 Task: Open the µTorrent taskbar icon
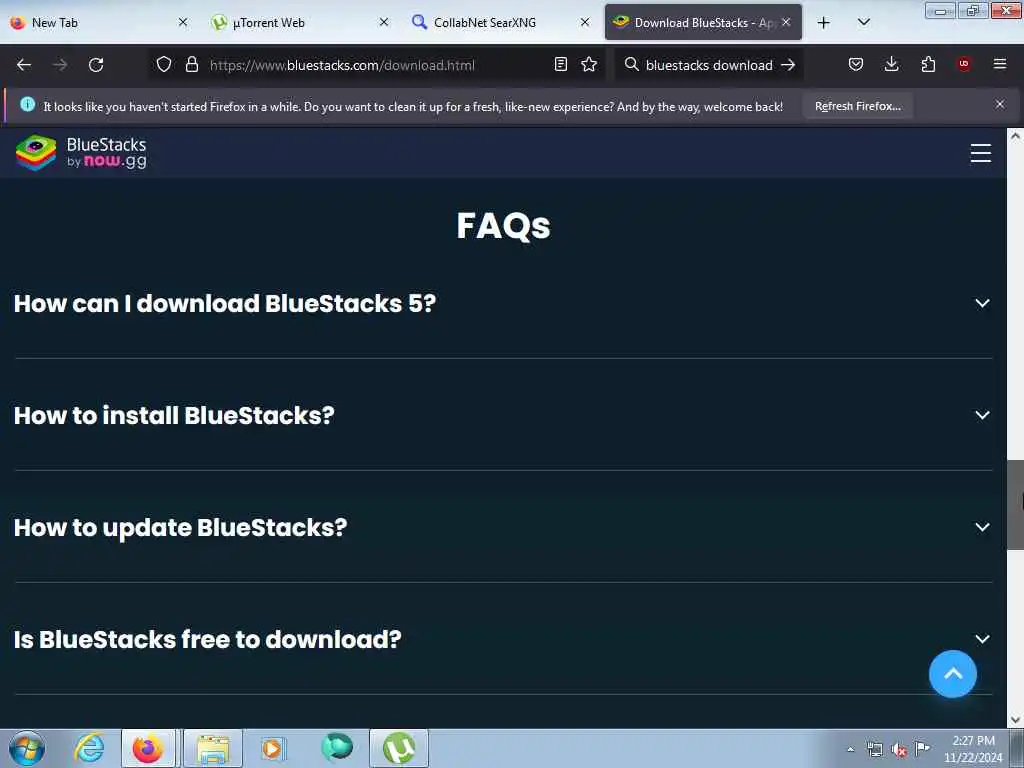point(399,748)
